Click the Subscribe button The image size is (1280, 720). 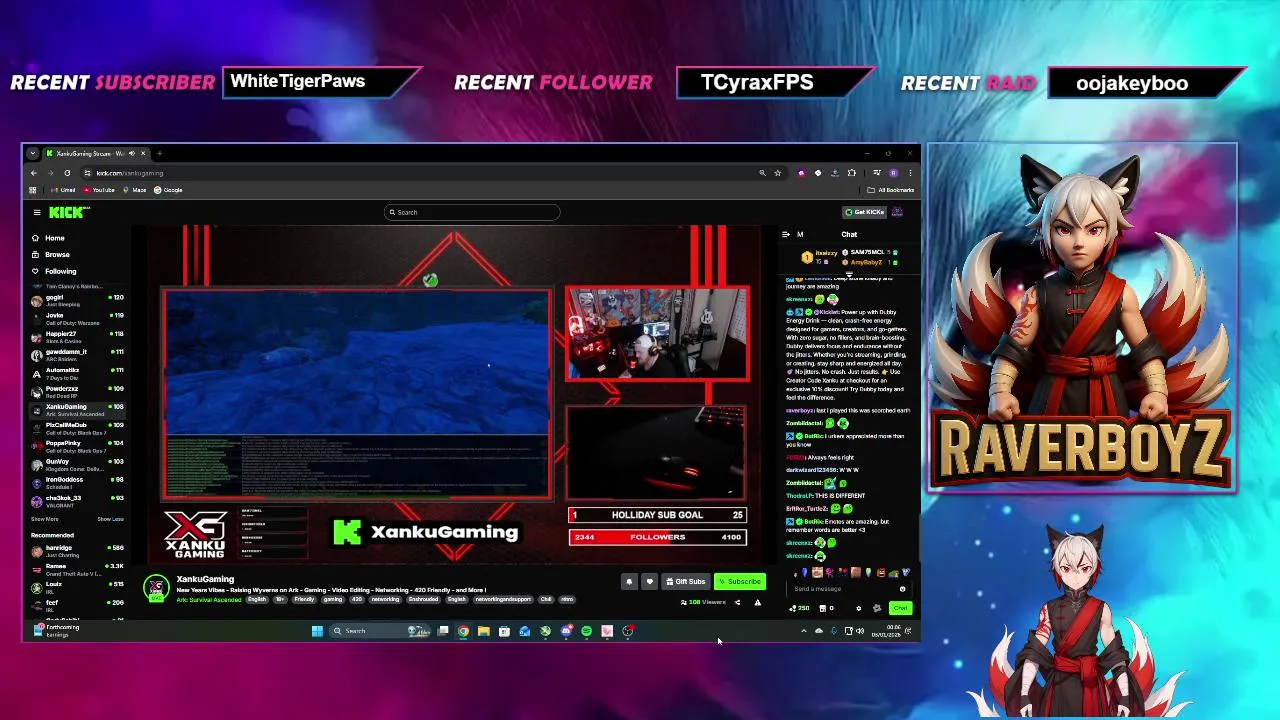point(740,582)
